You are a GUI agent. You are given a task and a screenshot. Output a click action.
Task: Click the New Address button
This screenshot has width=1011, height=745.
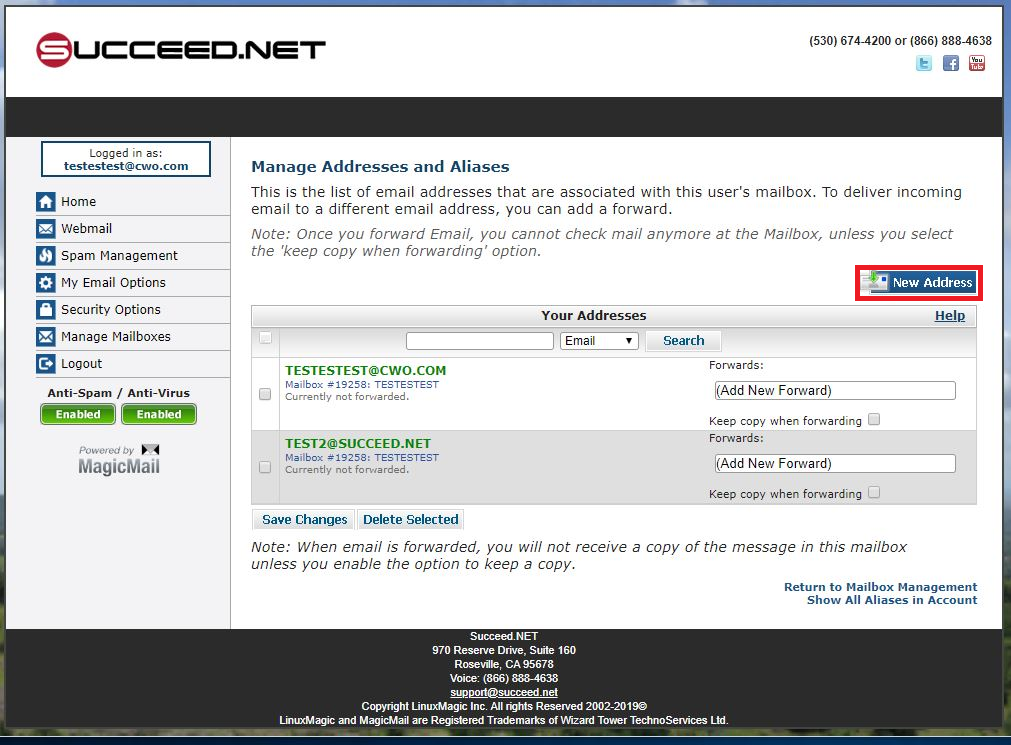point(919,283)
